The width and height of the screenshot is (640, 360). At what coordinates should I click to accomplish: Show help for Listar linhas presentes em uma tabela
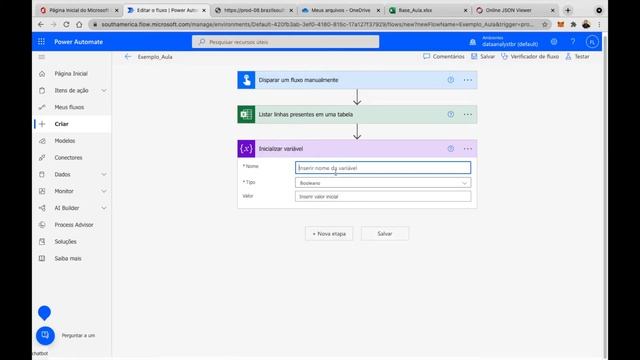[x=451, y=114]
